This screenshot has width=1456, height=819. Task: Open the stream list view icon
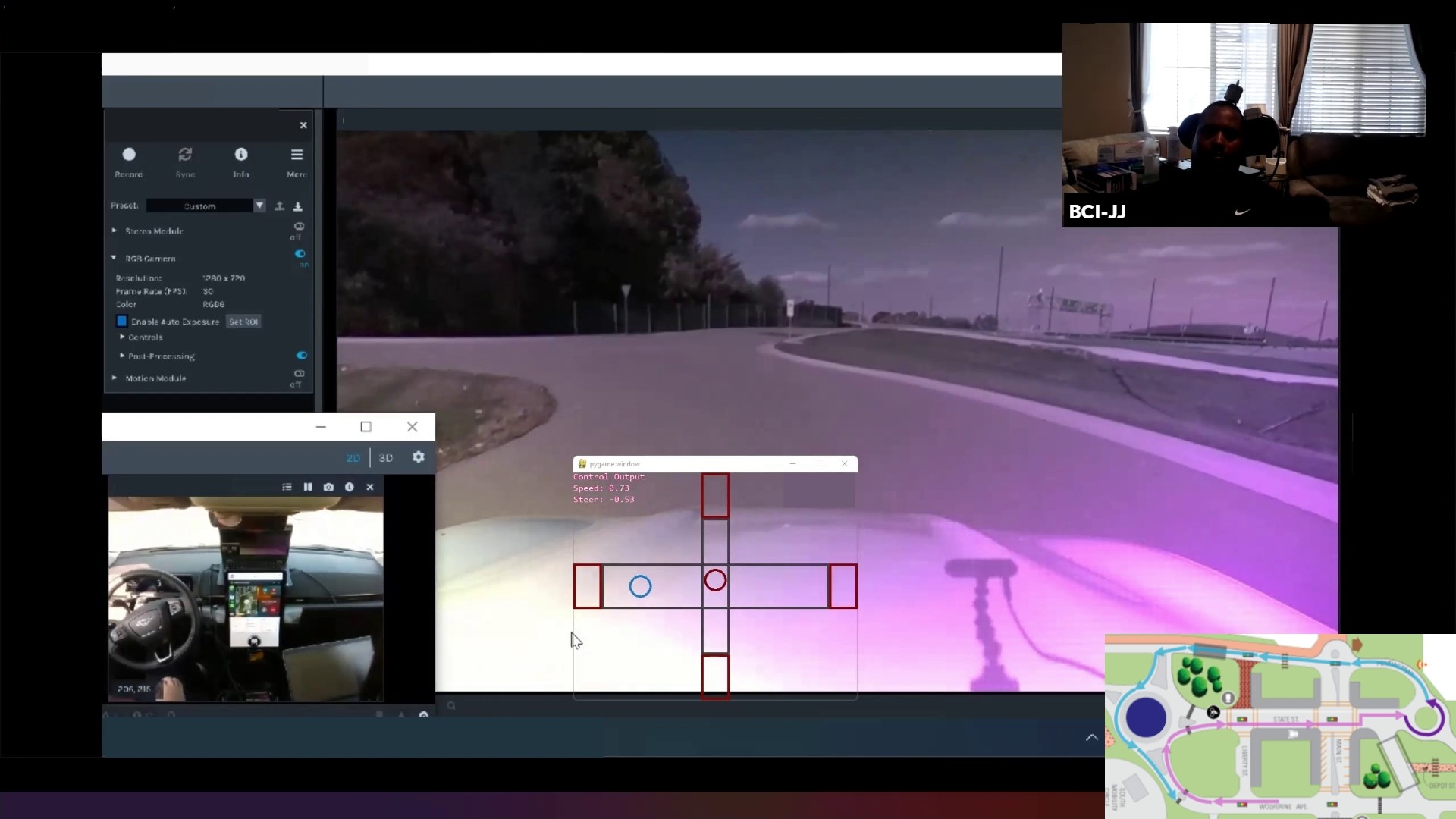tap(287, 487)
